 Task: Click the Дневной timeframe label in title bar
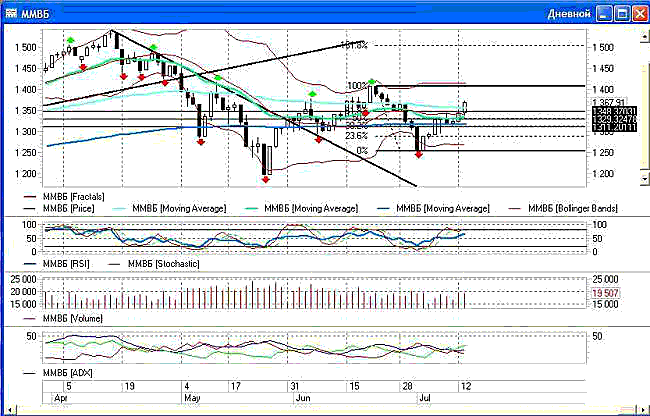(x=569, y=14)
